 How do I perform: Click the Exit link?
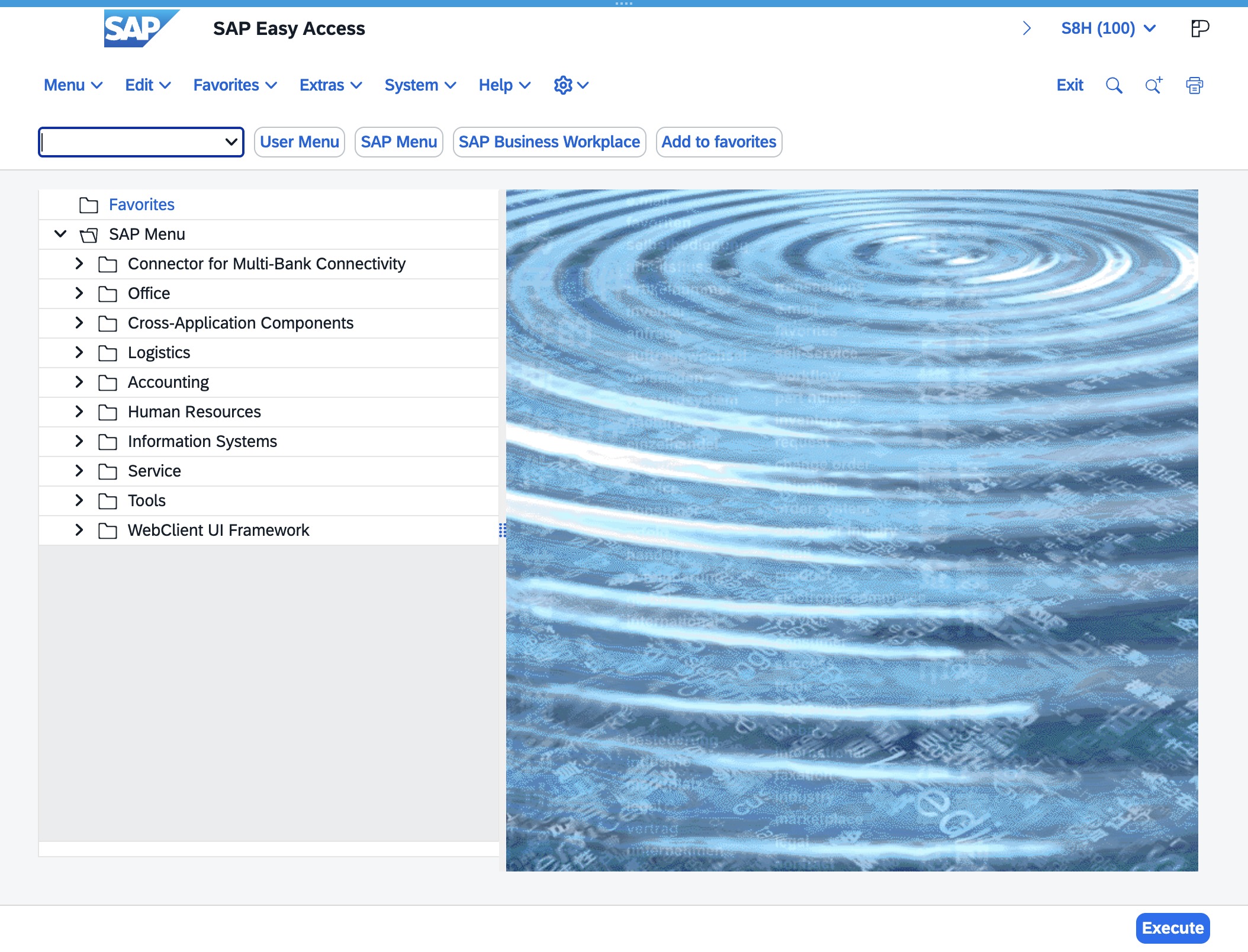[x=1070, y=85]
